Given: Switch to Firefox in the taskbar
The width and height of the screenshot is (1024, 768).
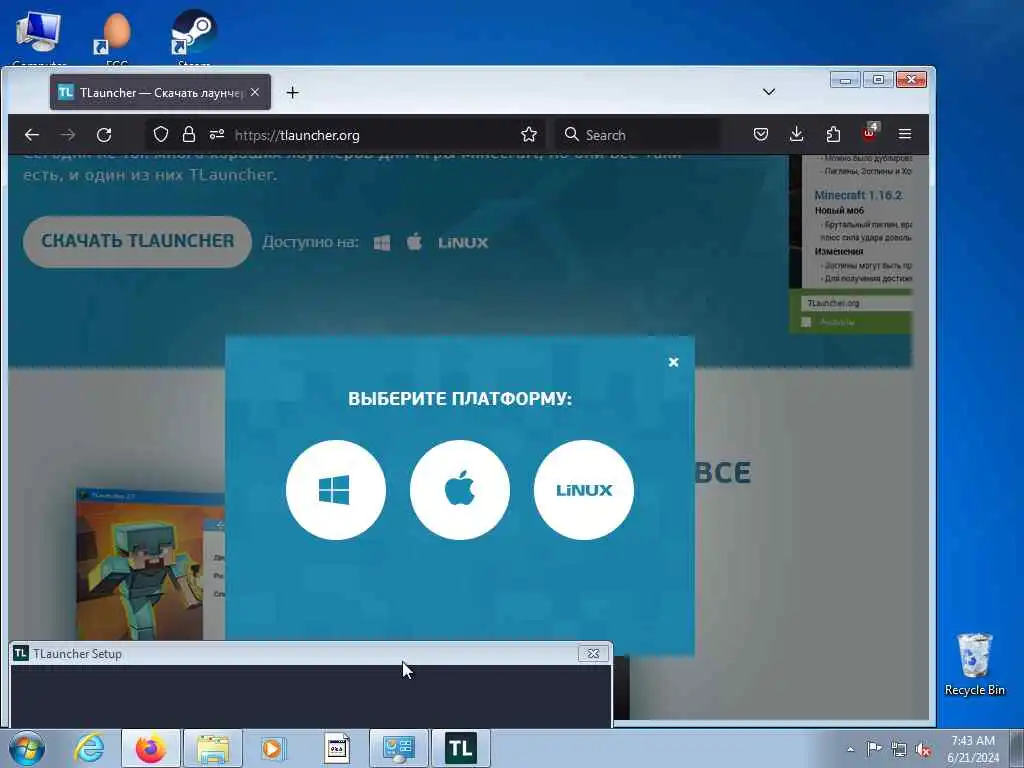Looking at the screenshot, I should coord(151,748).
